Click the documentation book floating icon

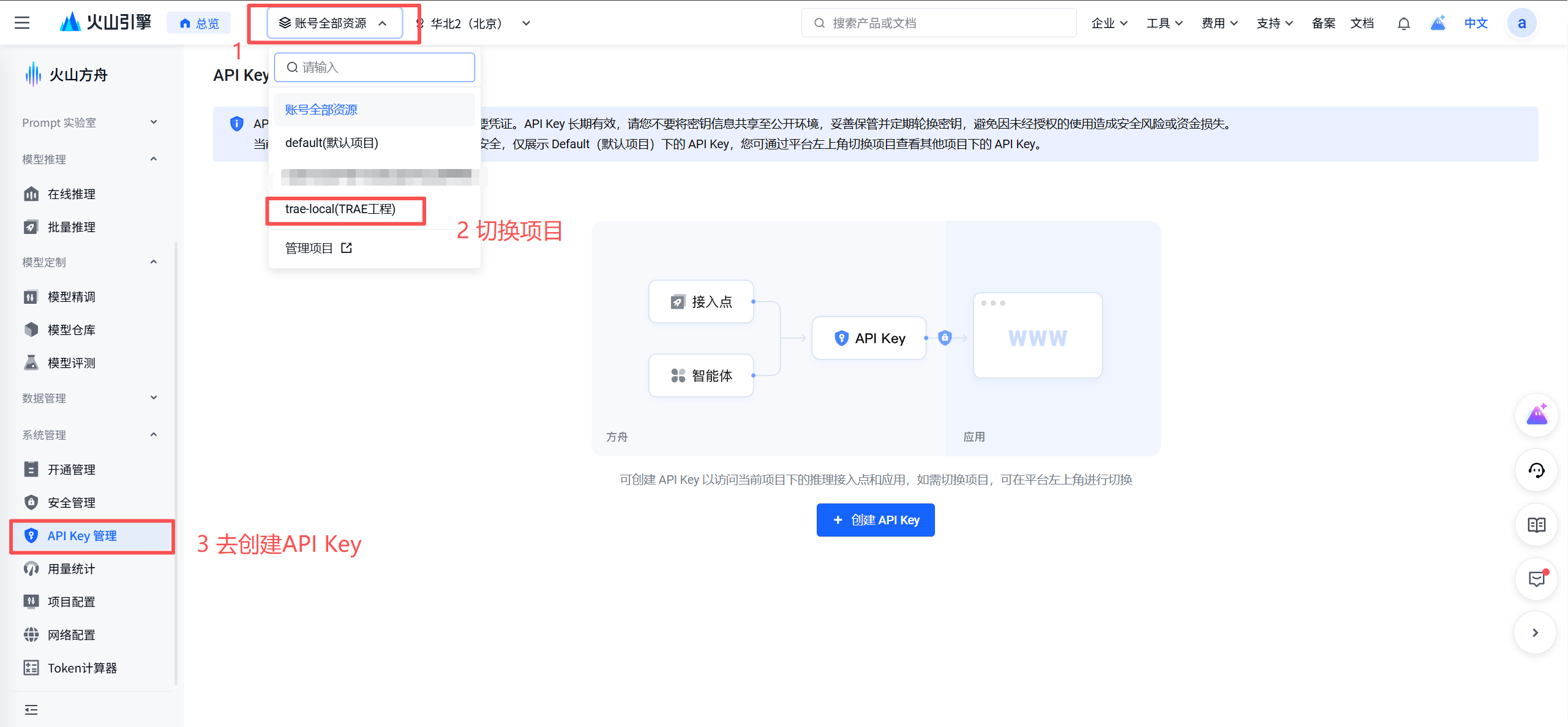pos(1536,525)
